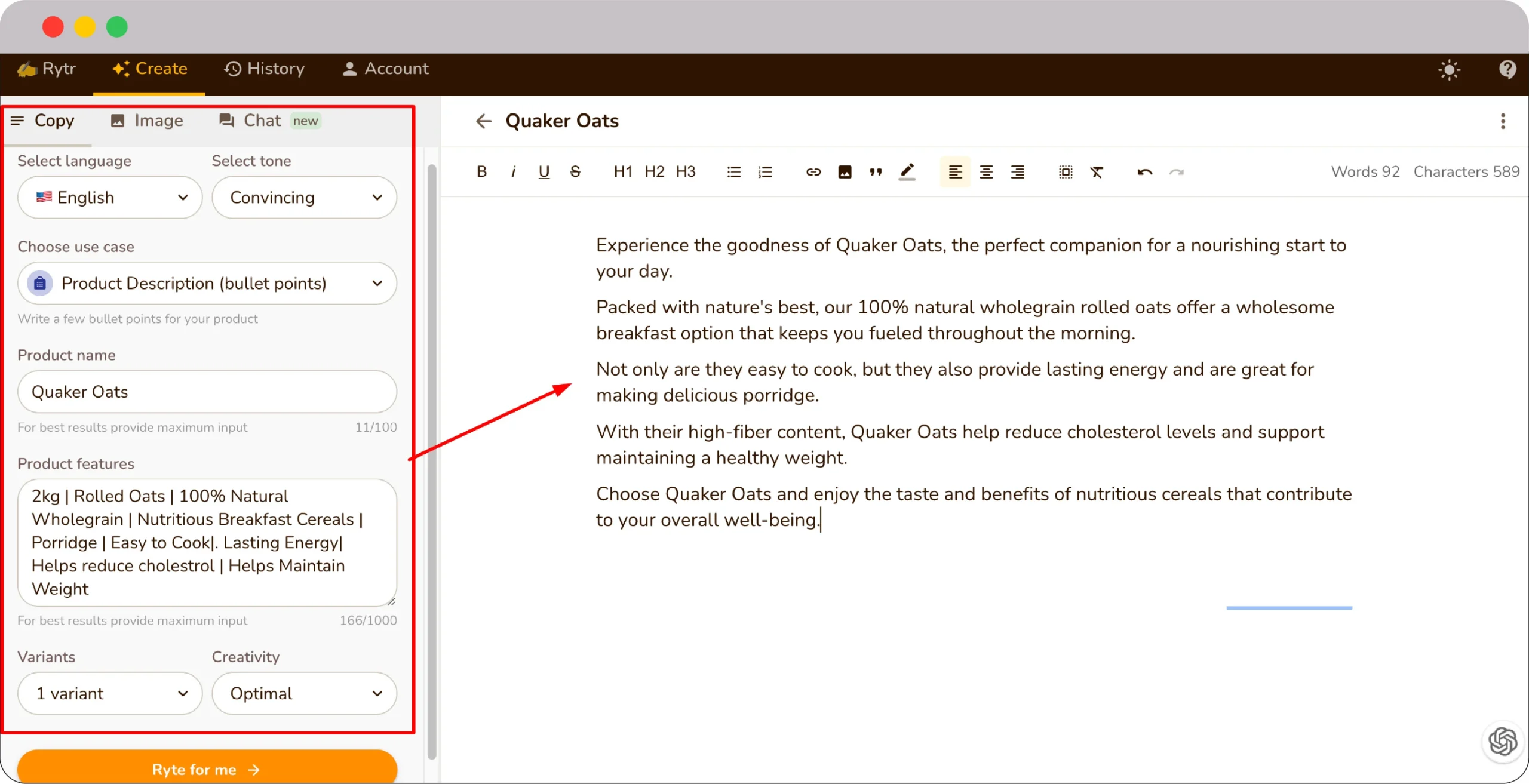
Task: Open the tone dropdown showing Convincing
Action: (x=304, y=198)
